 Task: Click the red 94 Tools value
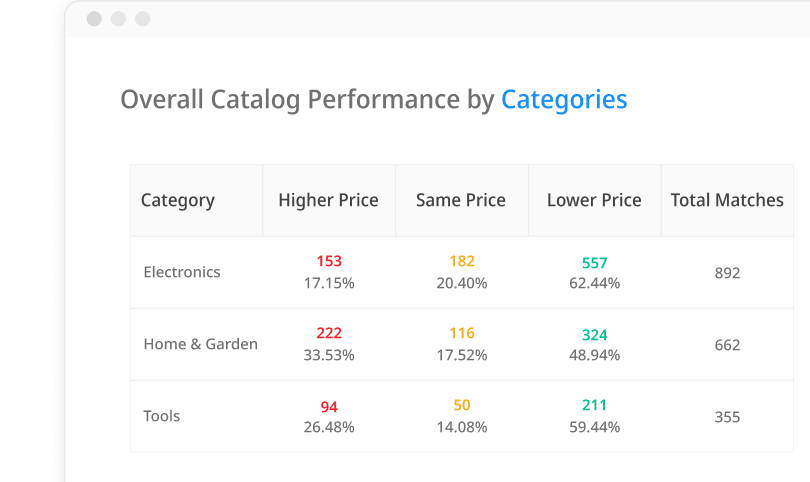[329, 407]
